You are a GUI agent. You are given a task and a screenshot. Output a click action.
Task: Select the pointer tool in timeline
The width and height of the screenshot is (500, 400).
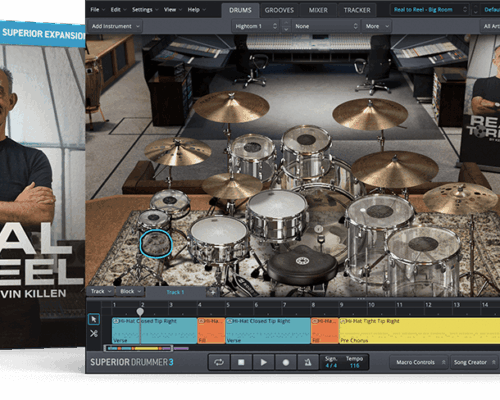[x=94, y=319]
